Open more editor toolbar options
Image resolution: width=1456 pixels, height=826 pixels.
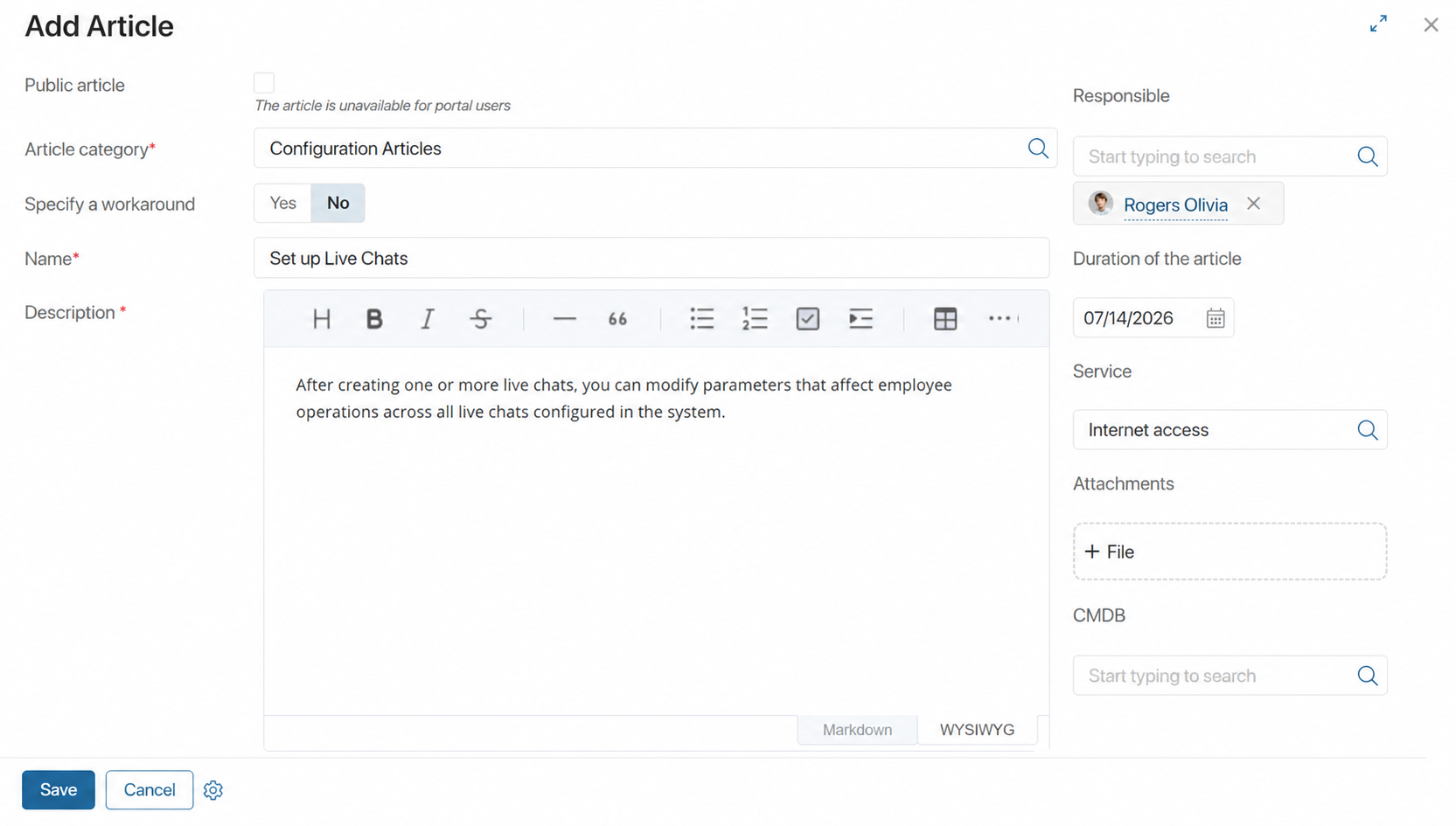tap(1000, 319)
